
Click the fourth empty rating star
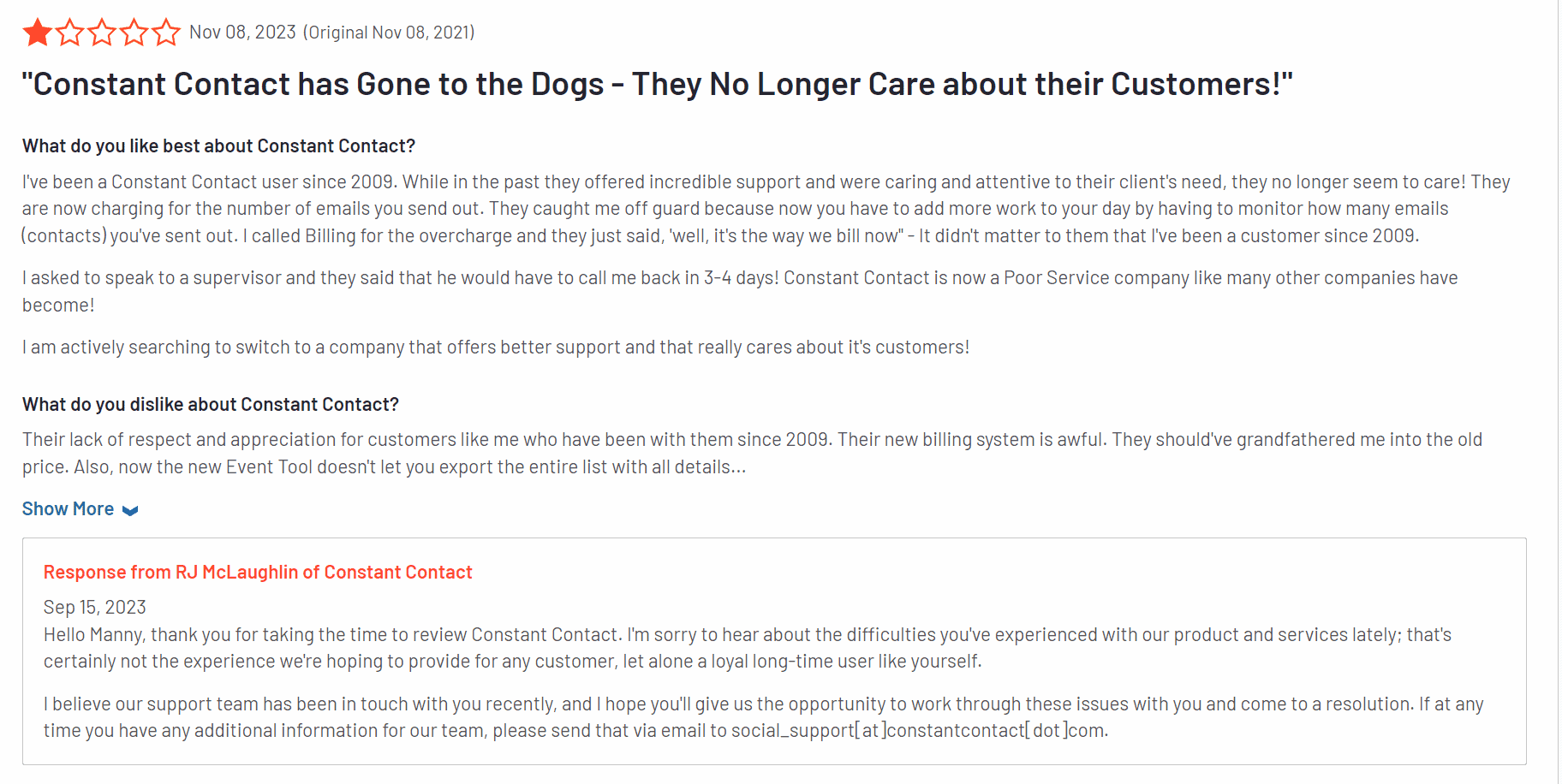[x=134, y=33]
